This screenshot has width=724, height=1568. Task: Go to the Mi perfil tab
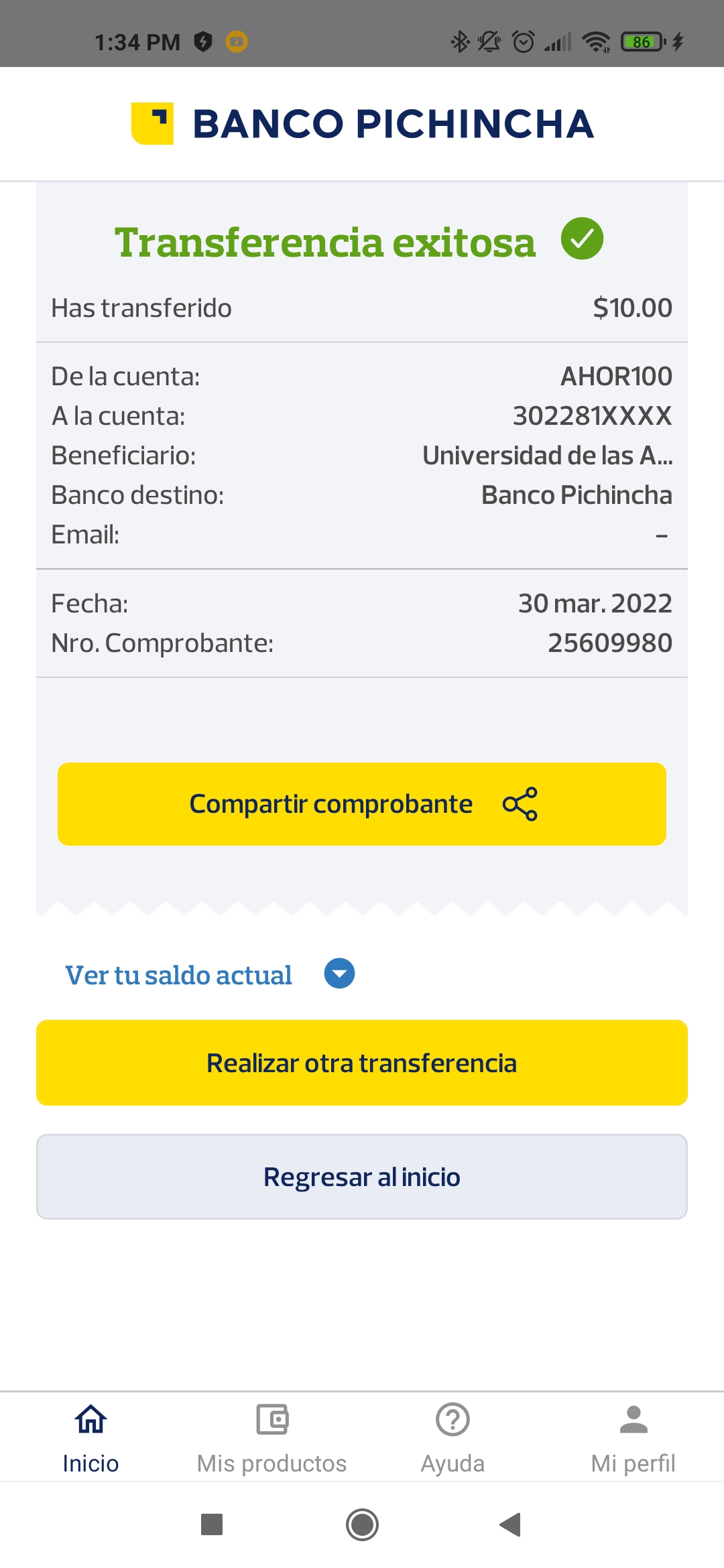[x=633, y=1463]
